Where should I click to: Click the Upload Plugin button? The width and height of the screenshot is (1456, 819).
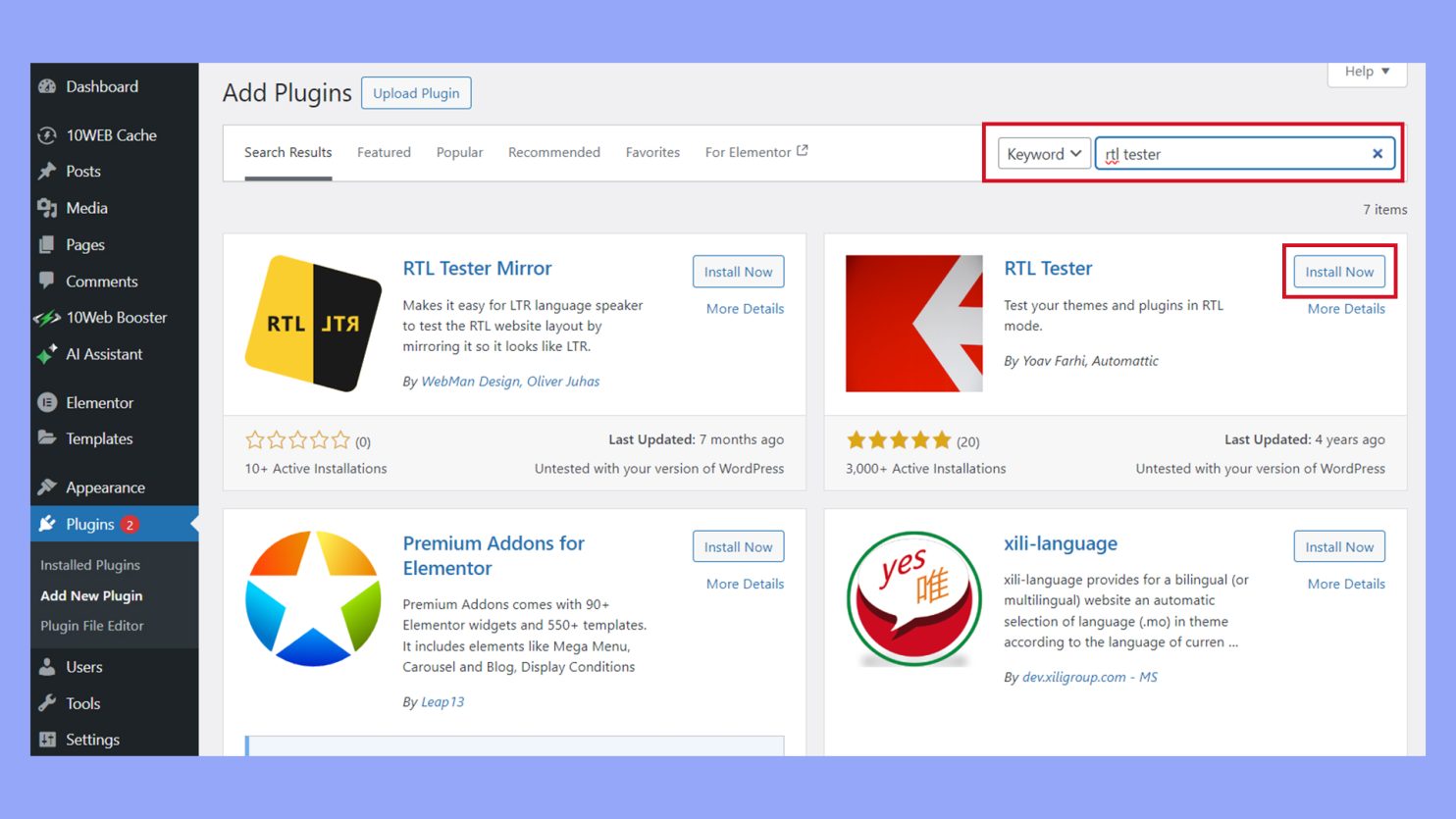pyautogui.click(x=416, y=92)
